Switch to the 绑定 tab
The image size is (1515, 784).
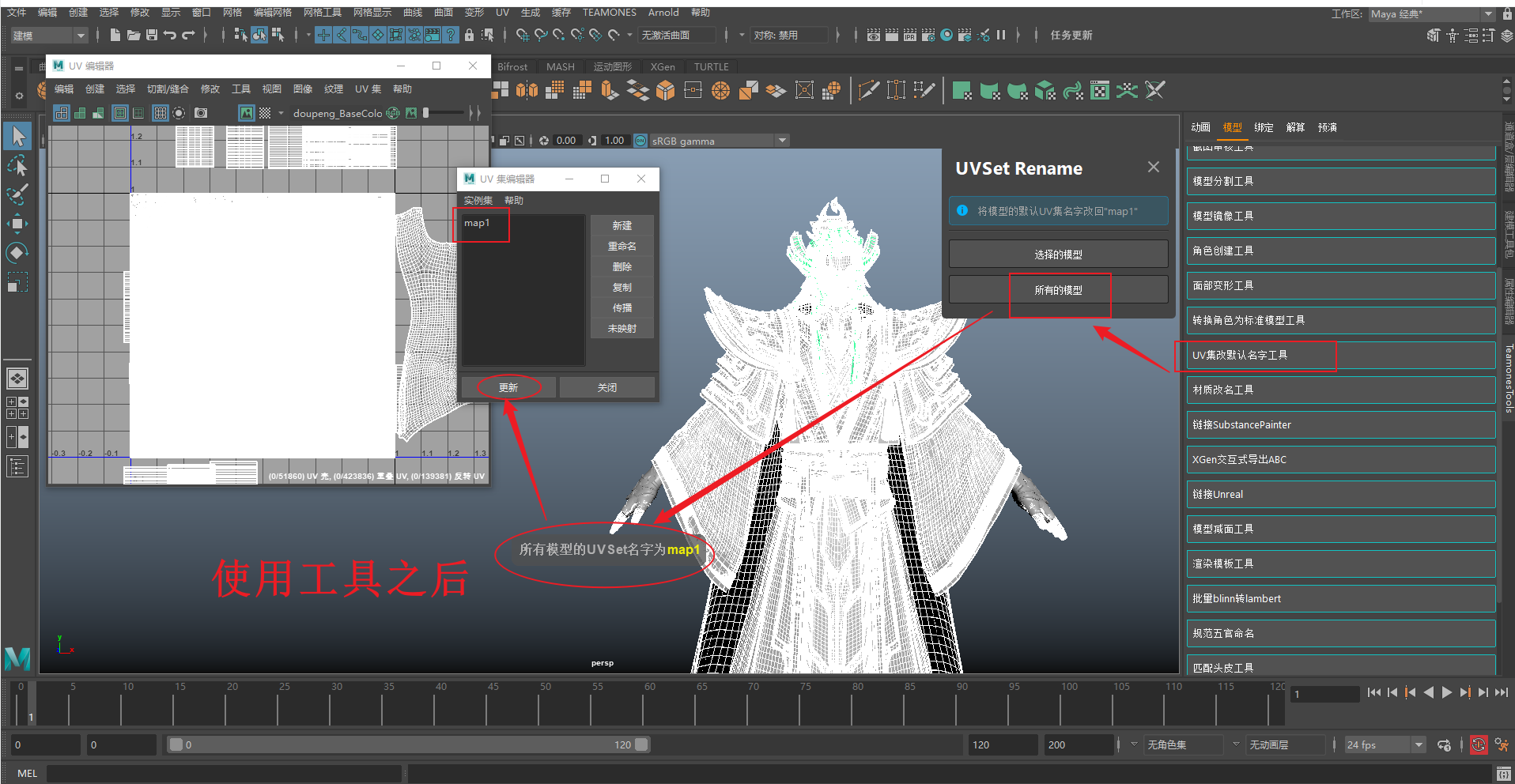1264,127
